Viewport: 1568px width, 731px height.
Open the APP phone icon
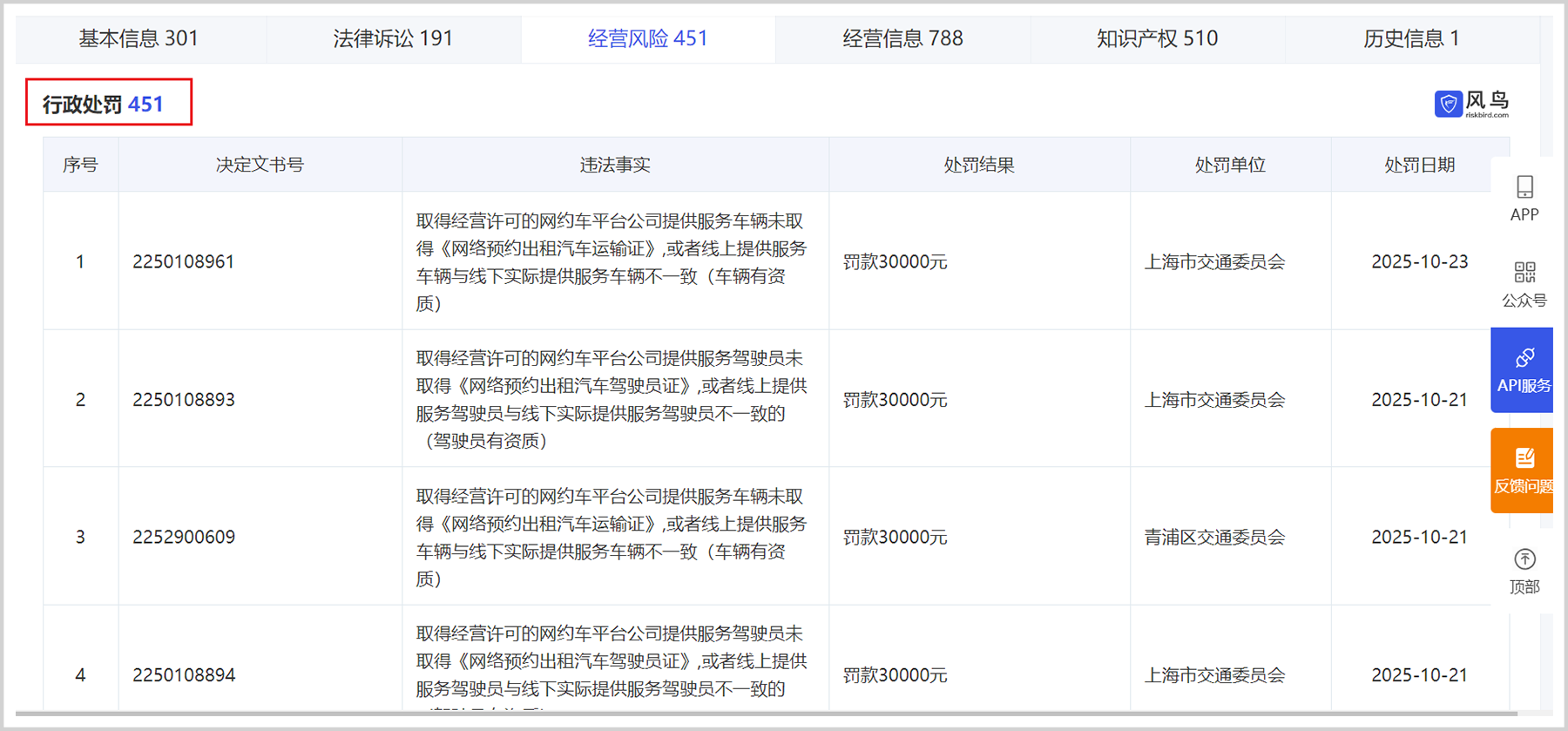click(x=1524, y=187)
